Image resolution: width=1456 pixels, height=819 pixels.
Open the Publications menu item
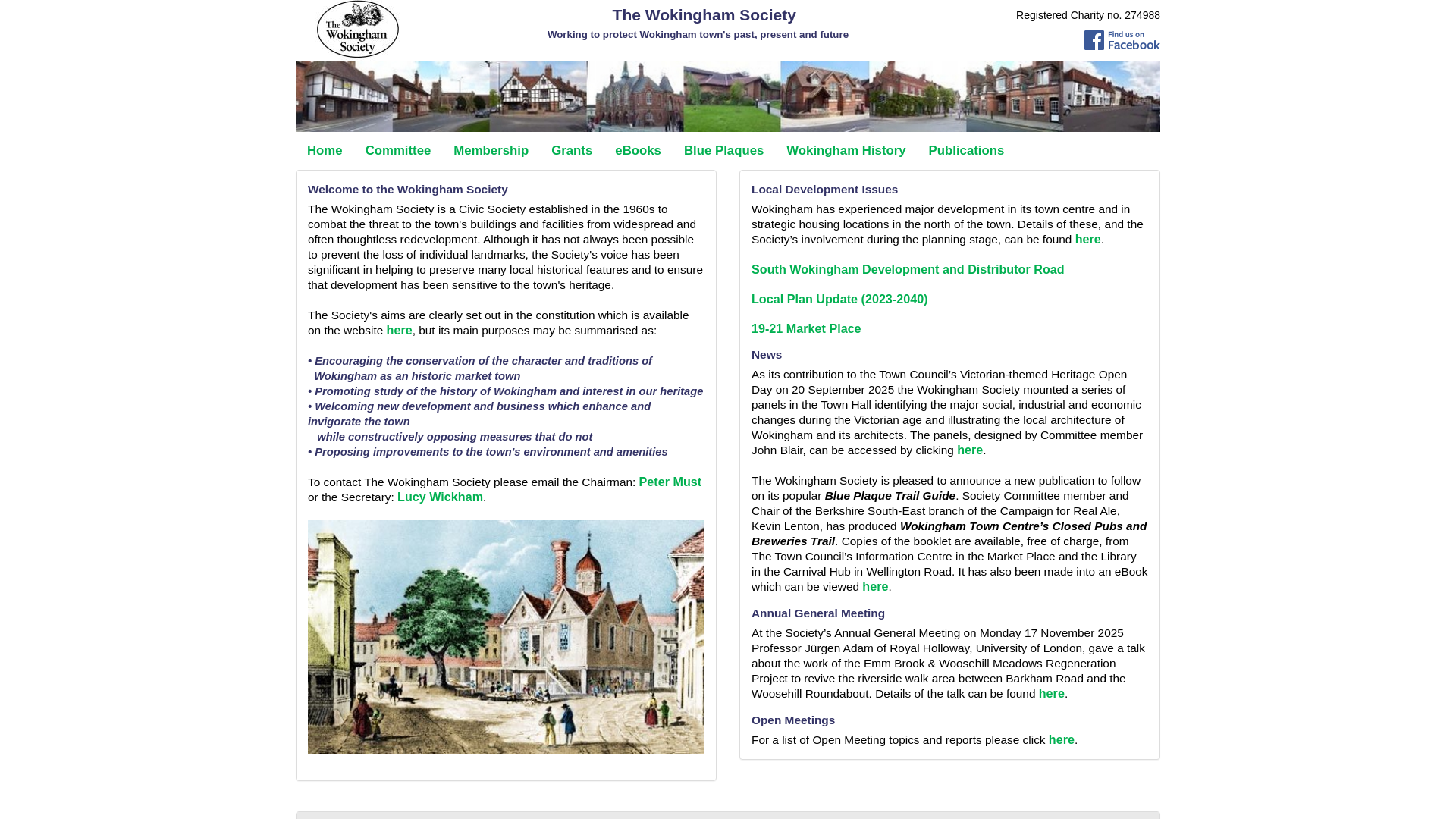coord(966,151)
